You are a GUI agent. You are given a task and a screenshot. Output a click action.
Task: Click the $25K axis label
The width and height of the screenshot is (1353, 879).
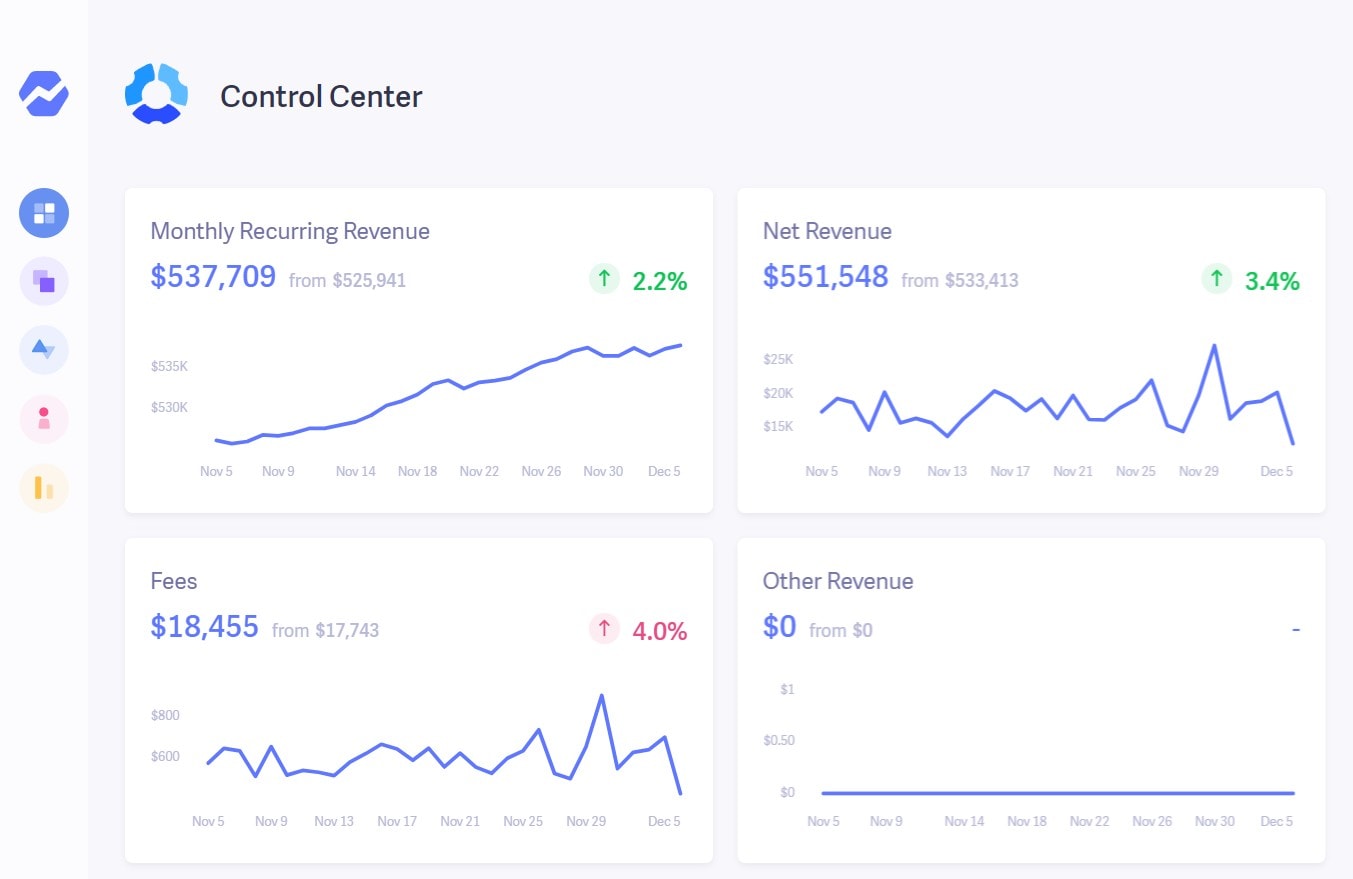click(x=778, y=359)
